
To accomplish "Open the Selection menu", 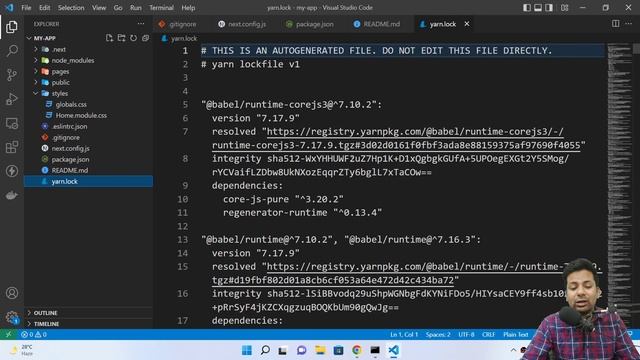I will coord(71,7).
